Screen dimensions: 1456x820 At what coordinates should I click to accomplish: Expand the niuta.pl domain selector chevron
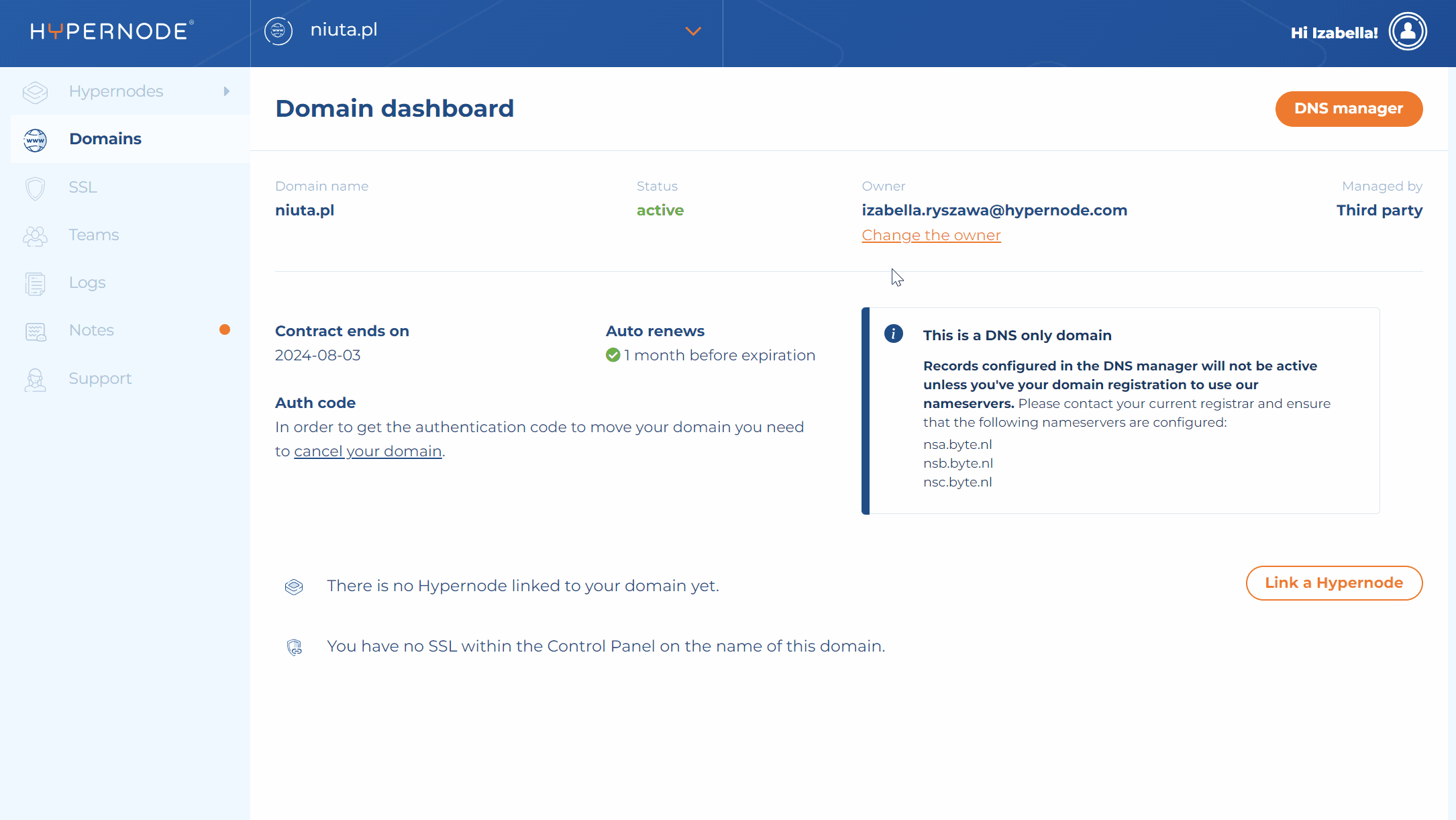(693, 31)
